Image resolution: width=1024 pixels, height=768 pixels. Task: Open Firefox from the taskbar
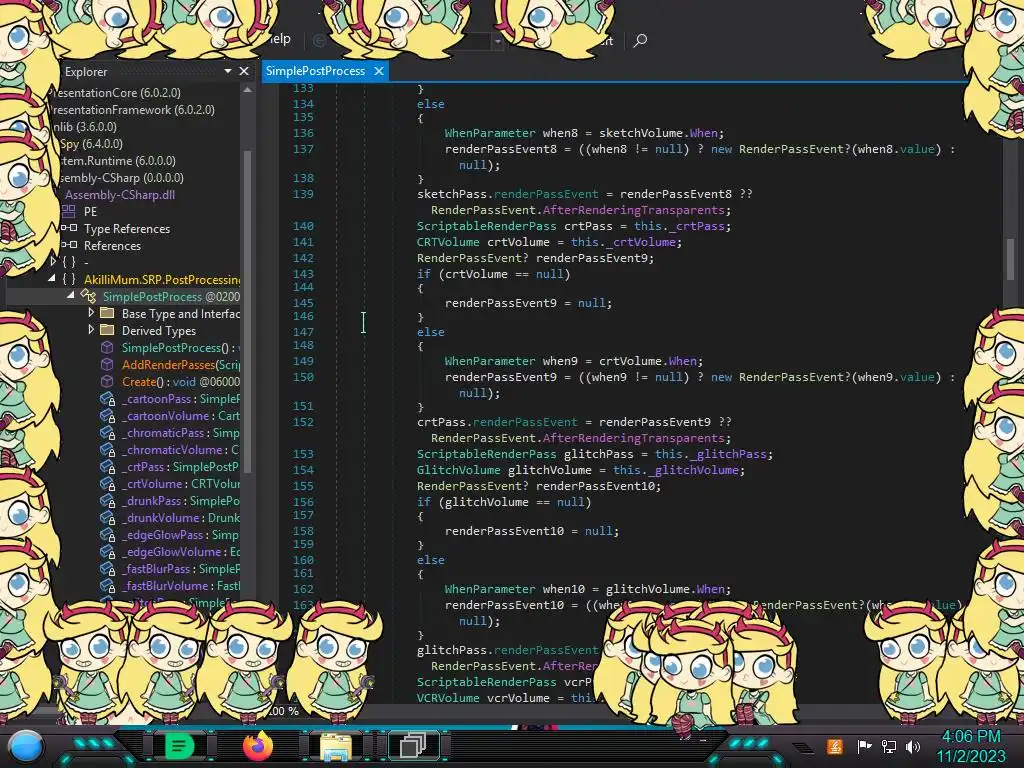(x=257, y=745)
